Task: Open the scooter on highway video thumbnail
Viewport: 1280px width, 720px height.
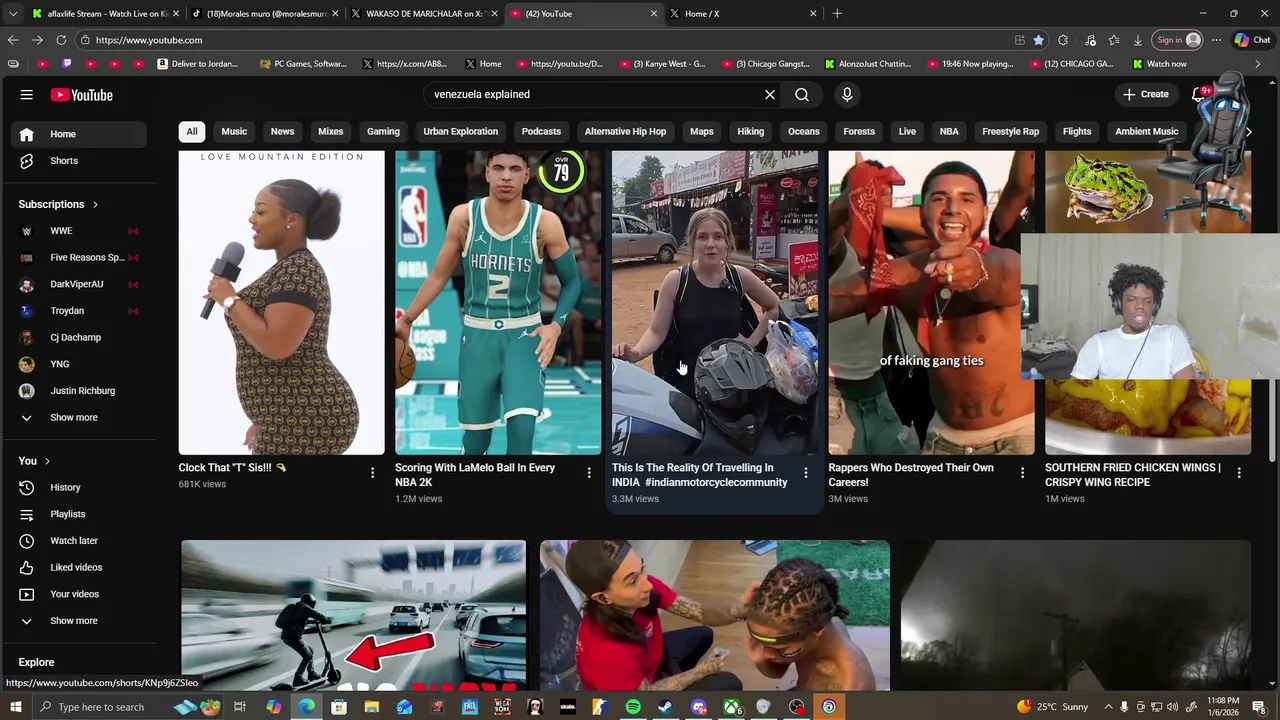Action: 353,615
